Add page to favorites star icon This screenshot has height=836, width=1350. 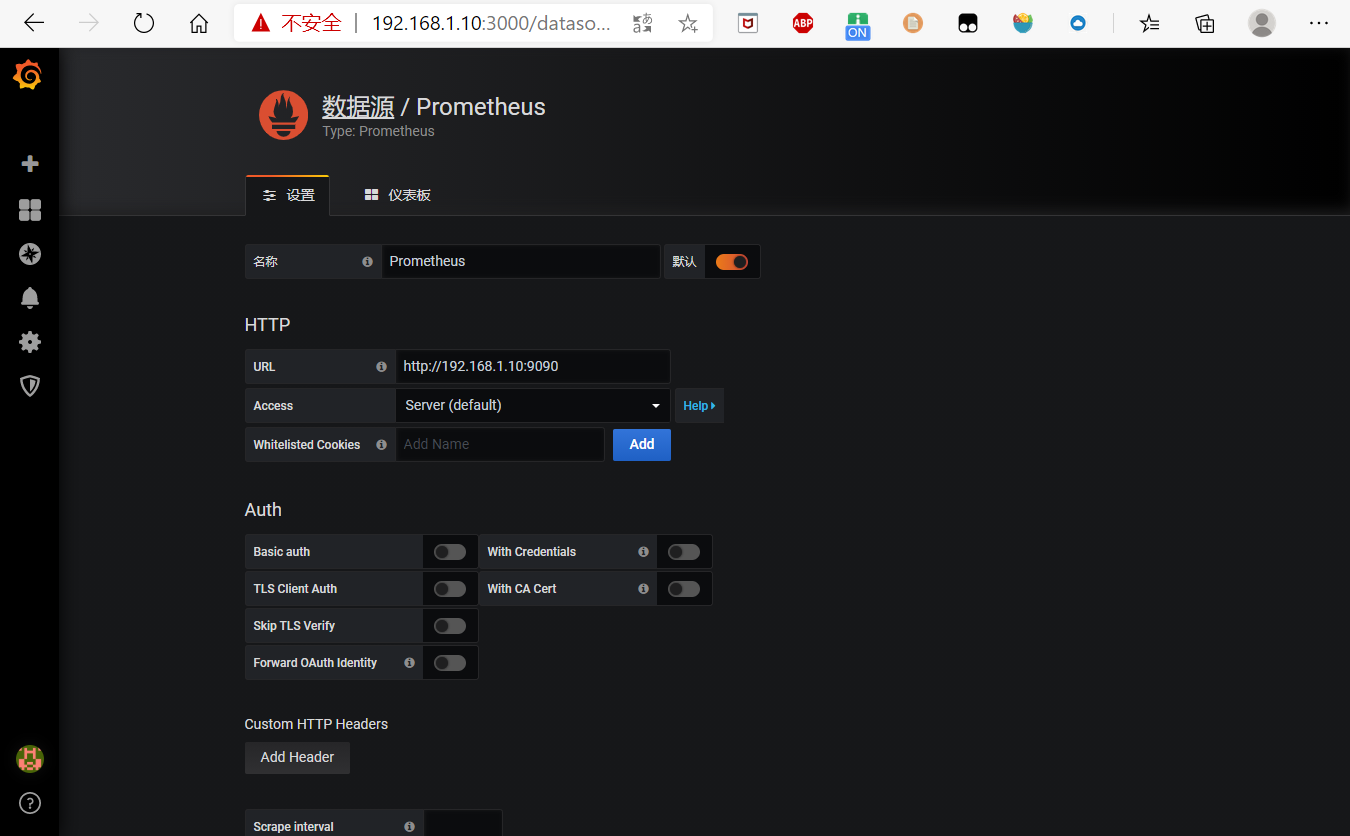688,23
